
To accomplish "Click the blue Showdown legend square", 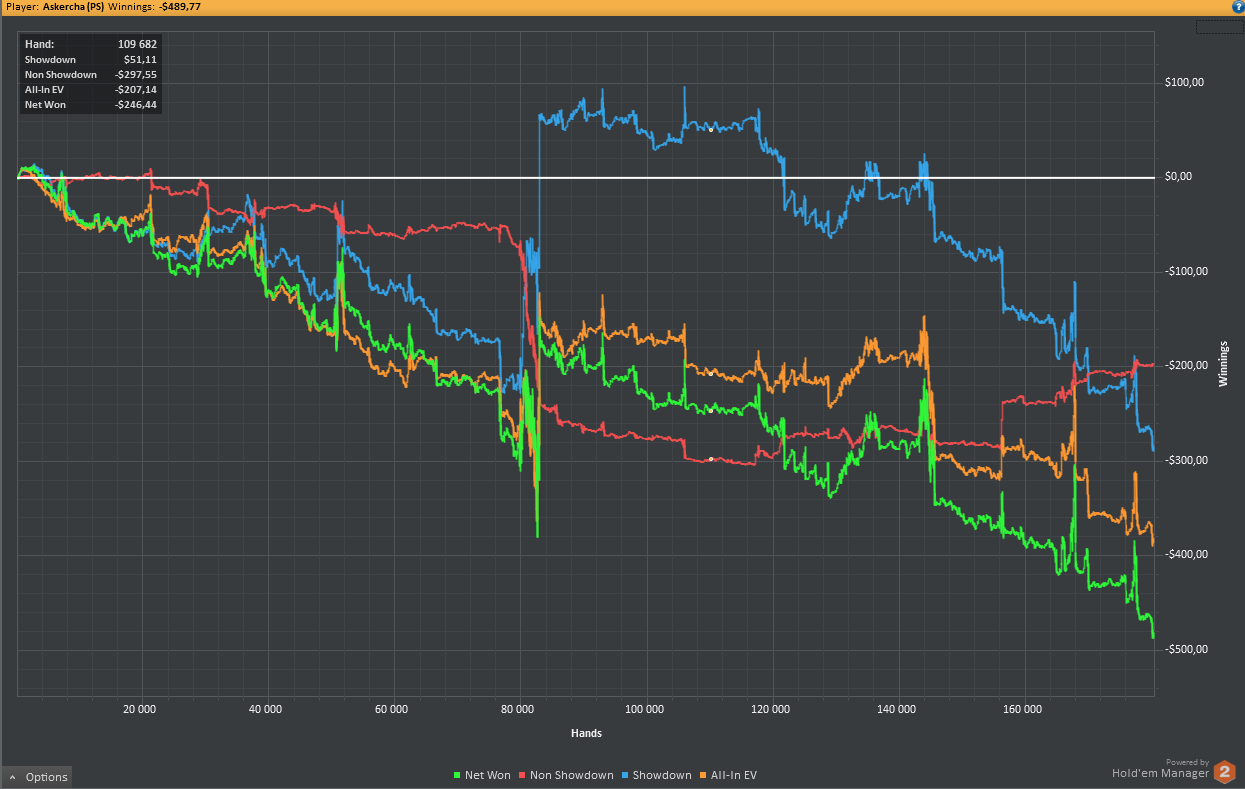I will (x=625, y=776).
